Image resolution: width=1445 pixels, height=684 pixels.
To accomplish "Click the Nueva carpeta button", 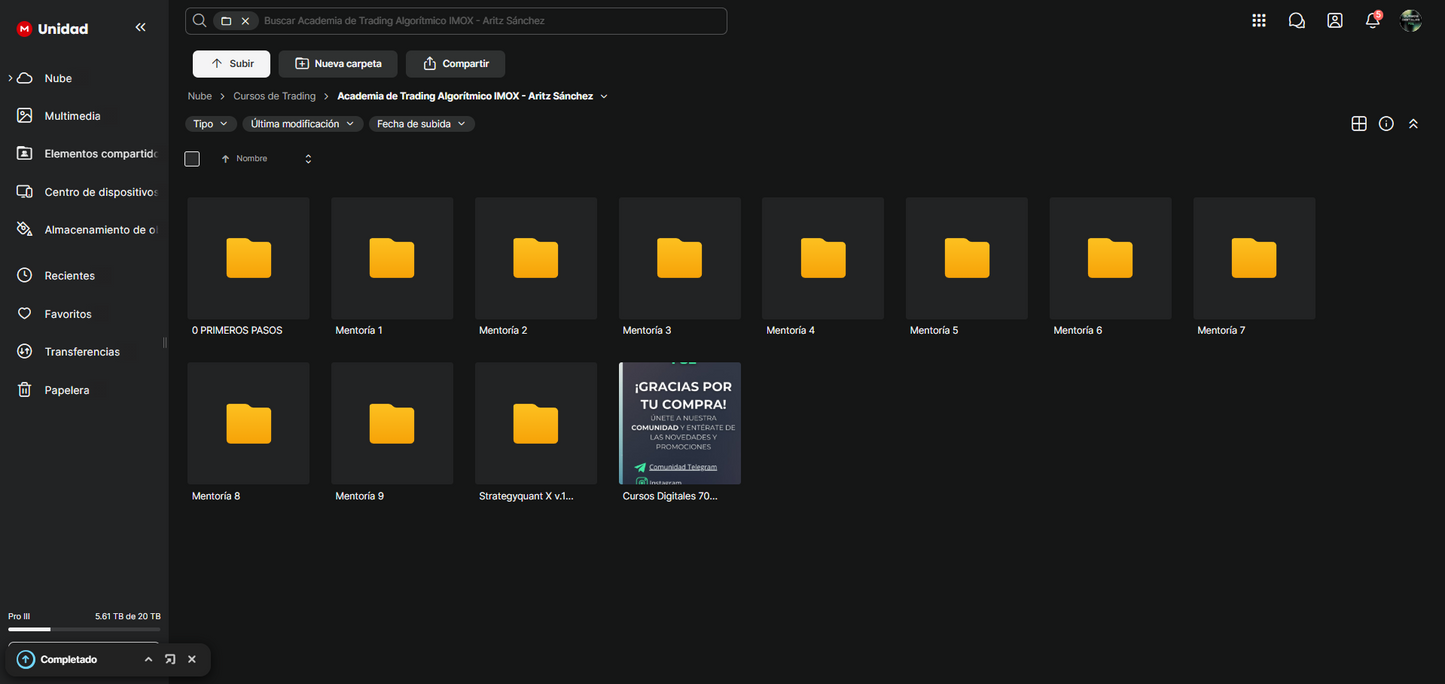I will (338, 64).
